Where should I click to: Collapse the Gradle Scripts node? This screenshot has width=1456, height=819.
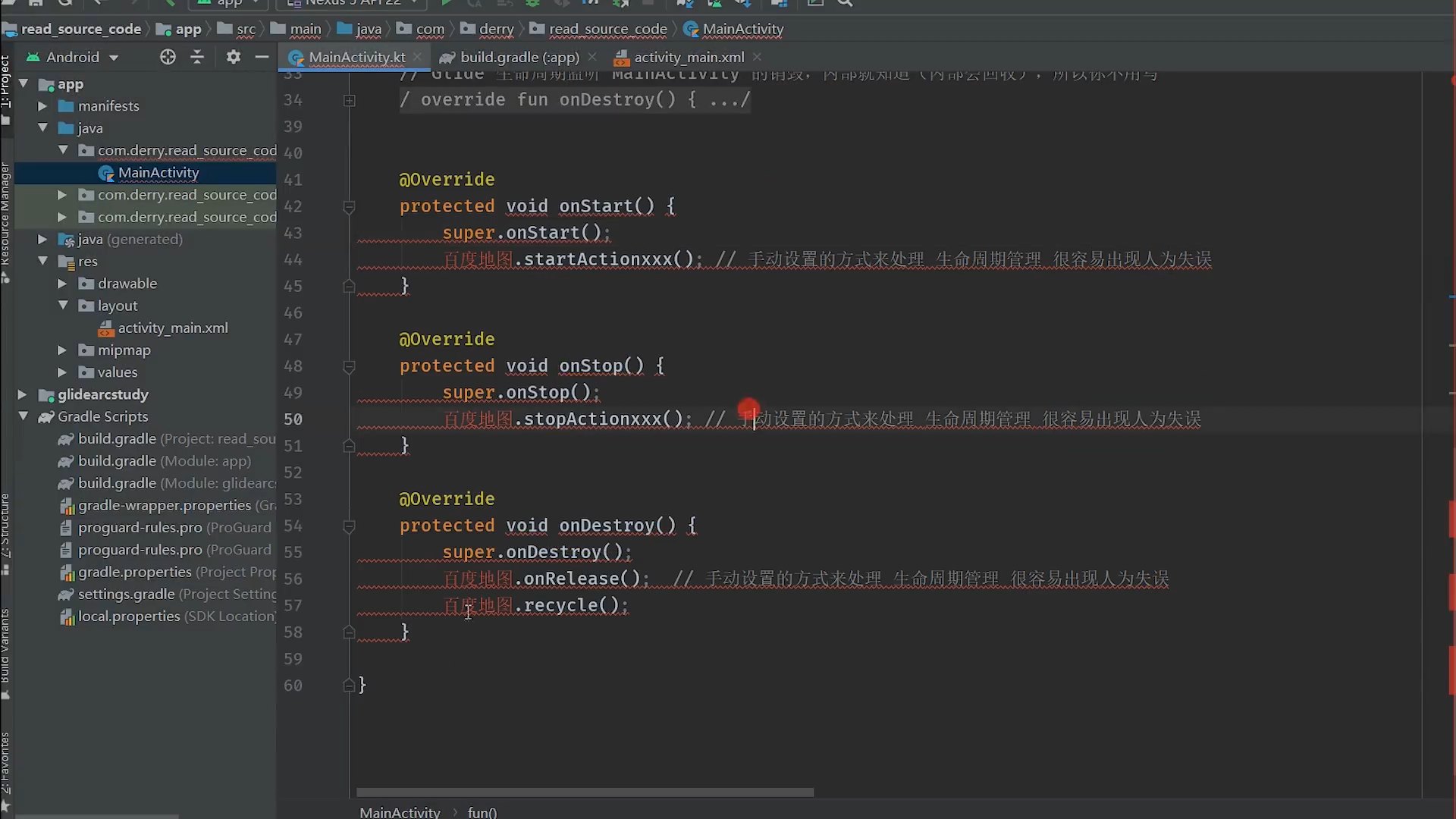tap(23, 416)
